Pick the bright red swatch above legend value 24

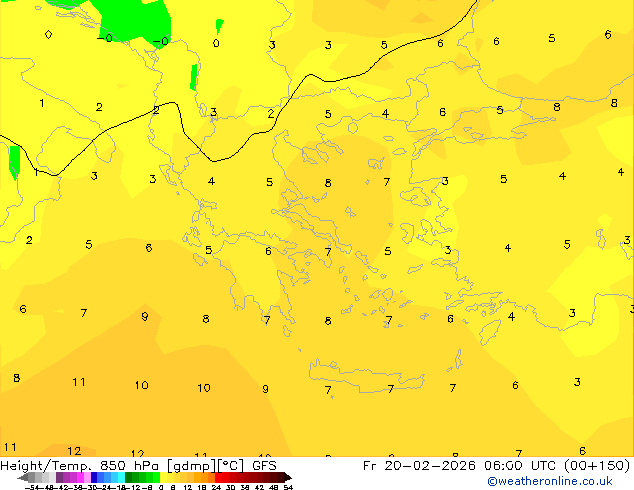click(x=218, y=477)
